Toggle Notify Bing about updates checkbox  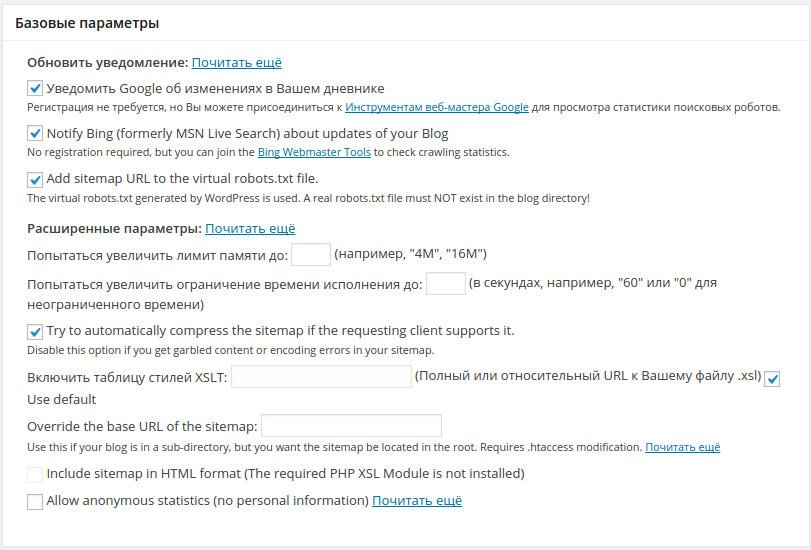pyautogui.click(x=35, y=133)
